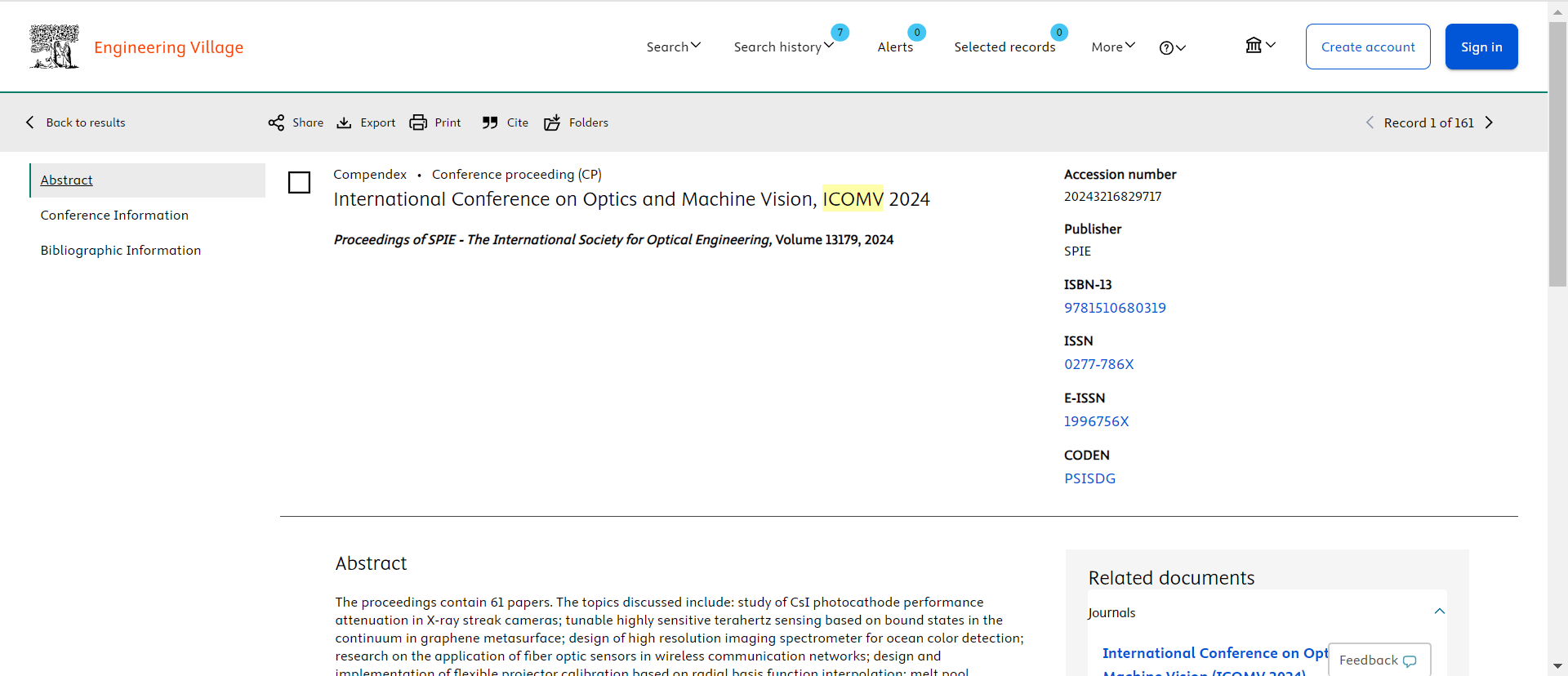The height and width of the screenshot is (676, 1568).
Task: Open the Search dropdown menu
Action: (x=674, y=47)
